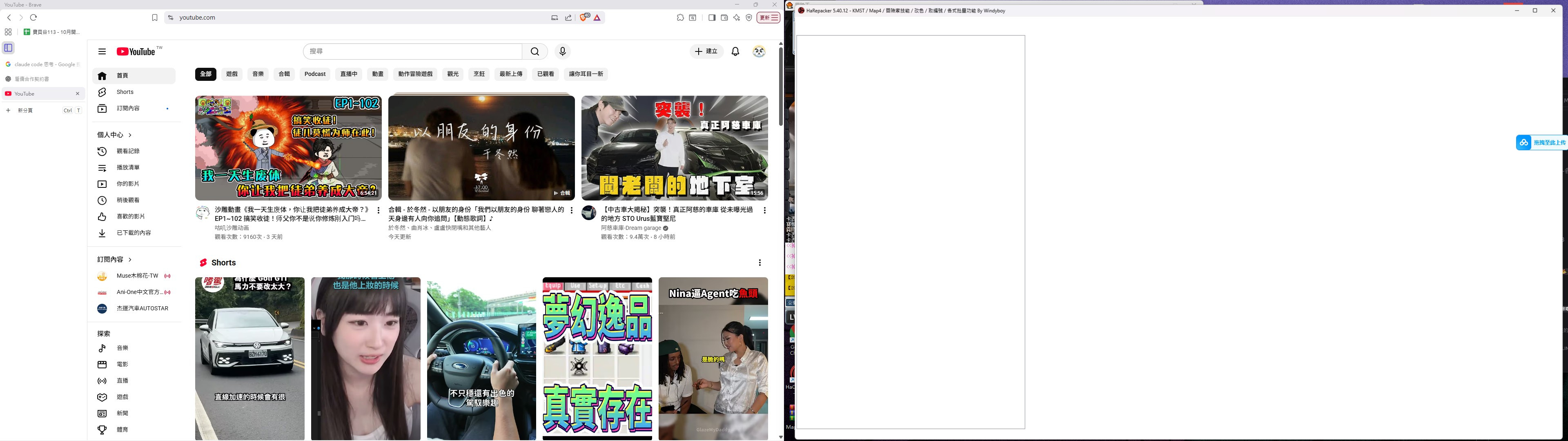Click the Brave Shields lion icon
The height and width of the screenshot is (441, 1568).
583,18
